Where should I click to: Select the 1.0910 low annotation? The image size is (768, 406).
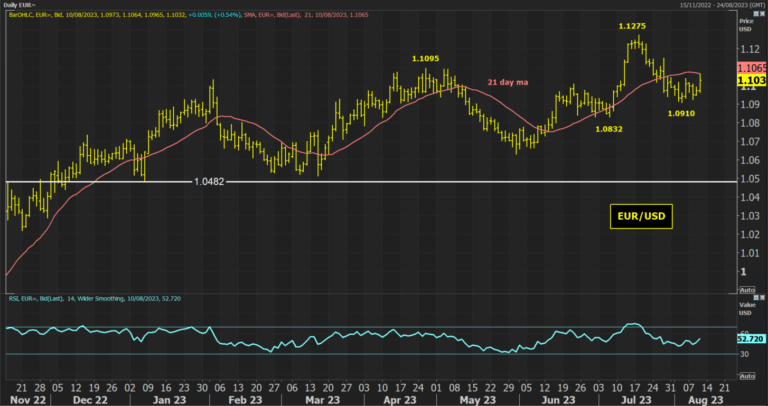(681, 114)
